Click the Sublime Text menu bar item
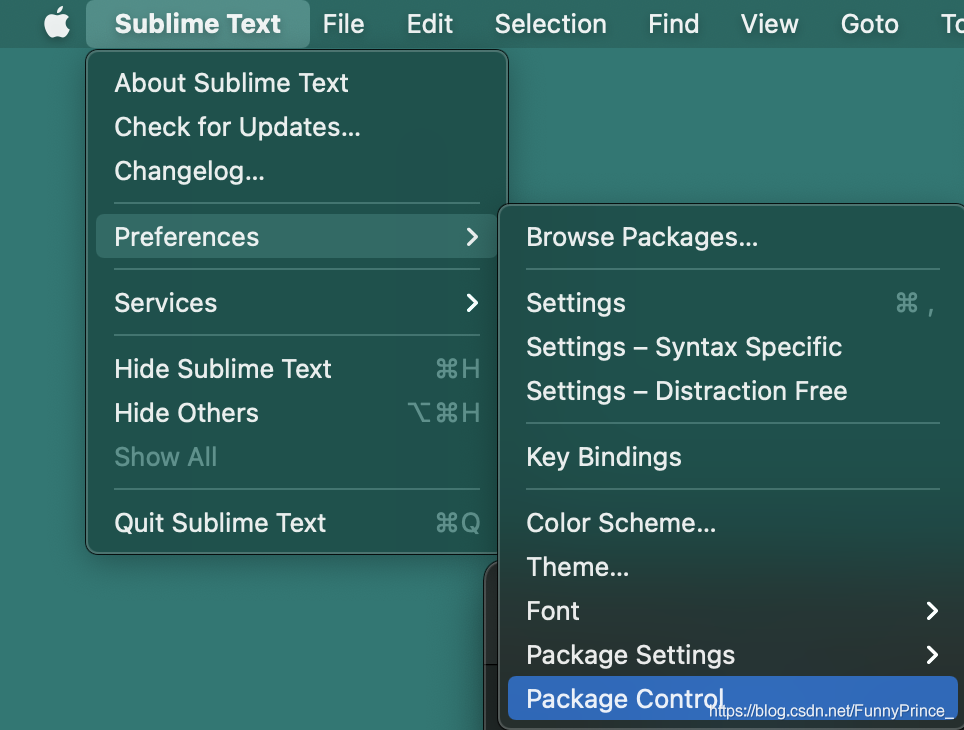 pos(197,24)
